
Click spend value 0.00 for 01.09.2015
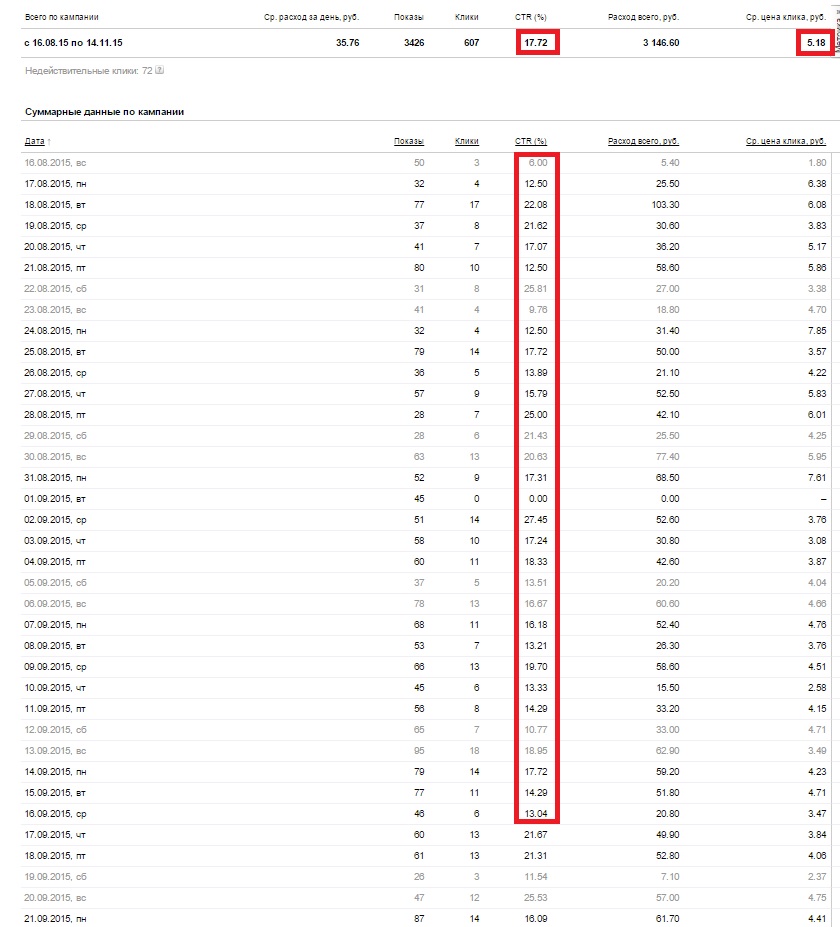click(670, 498)
